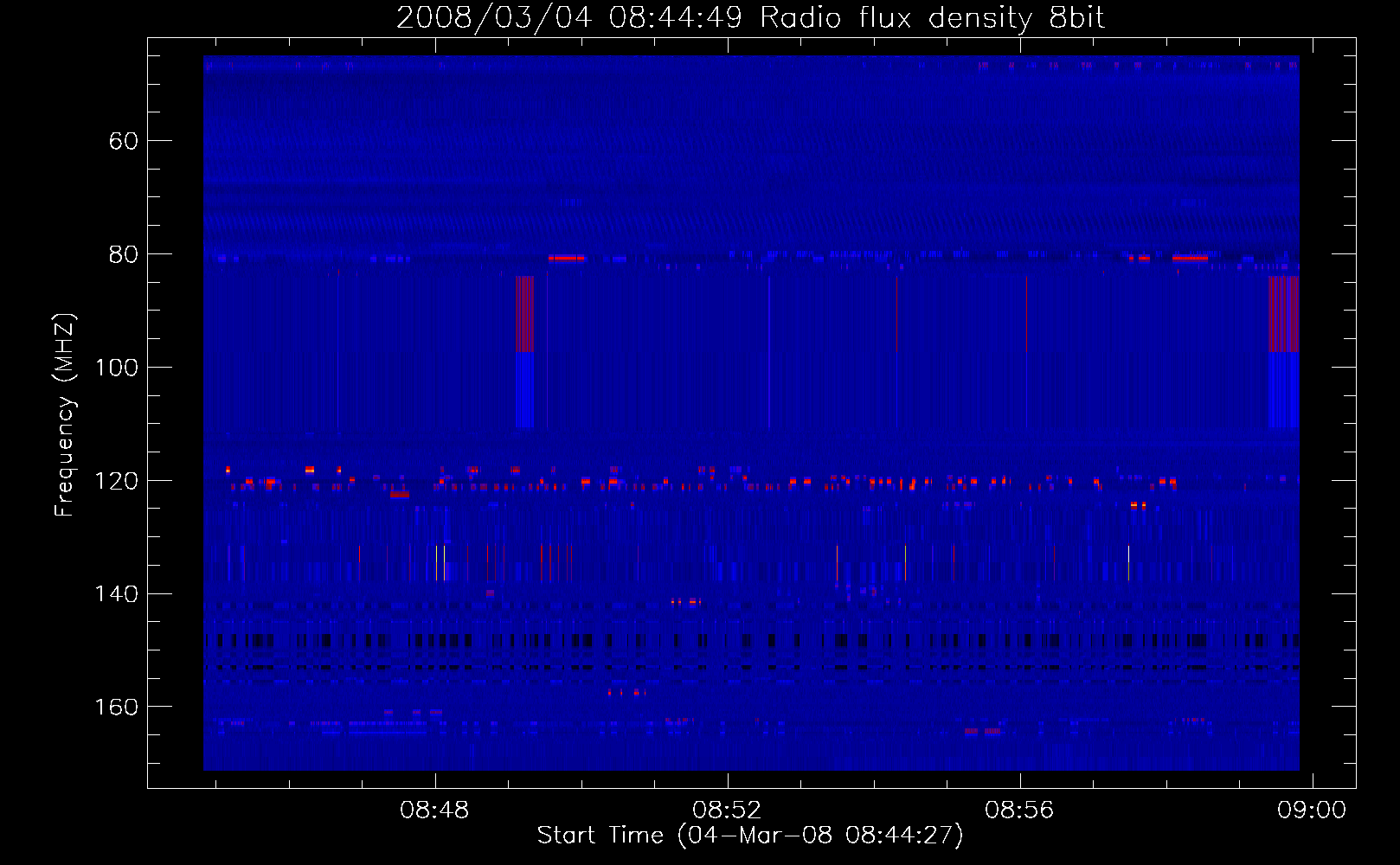Click the 80 MHz y-axis tick label
The height and width of the screenshot is (865, 1400).
(x=123, y=254)
